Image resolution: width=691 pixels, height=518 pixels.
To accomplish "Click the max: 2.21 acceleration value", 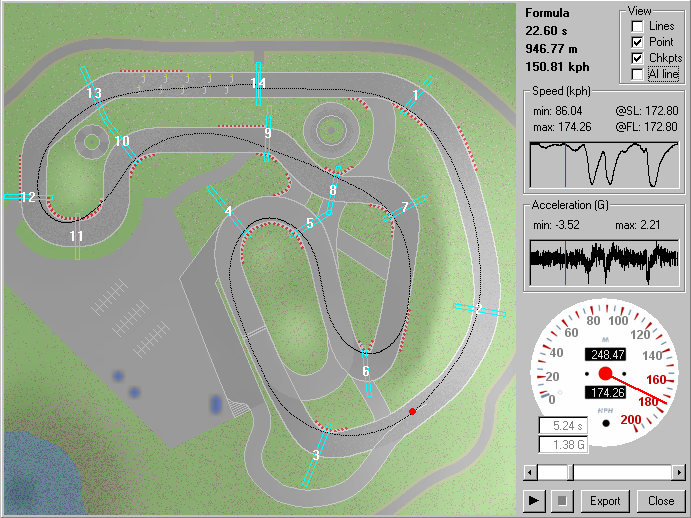I will (x=638, y=225).
